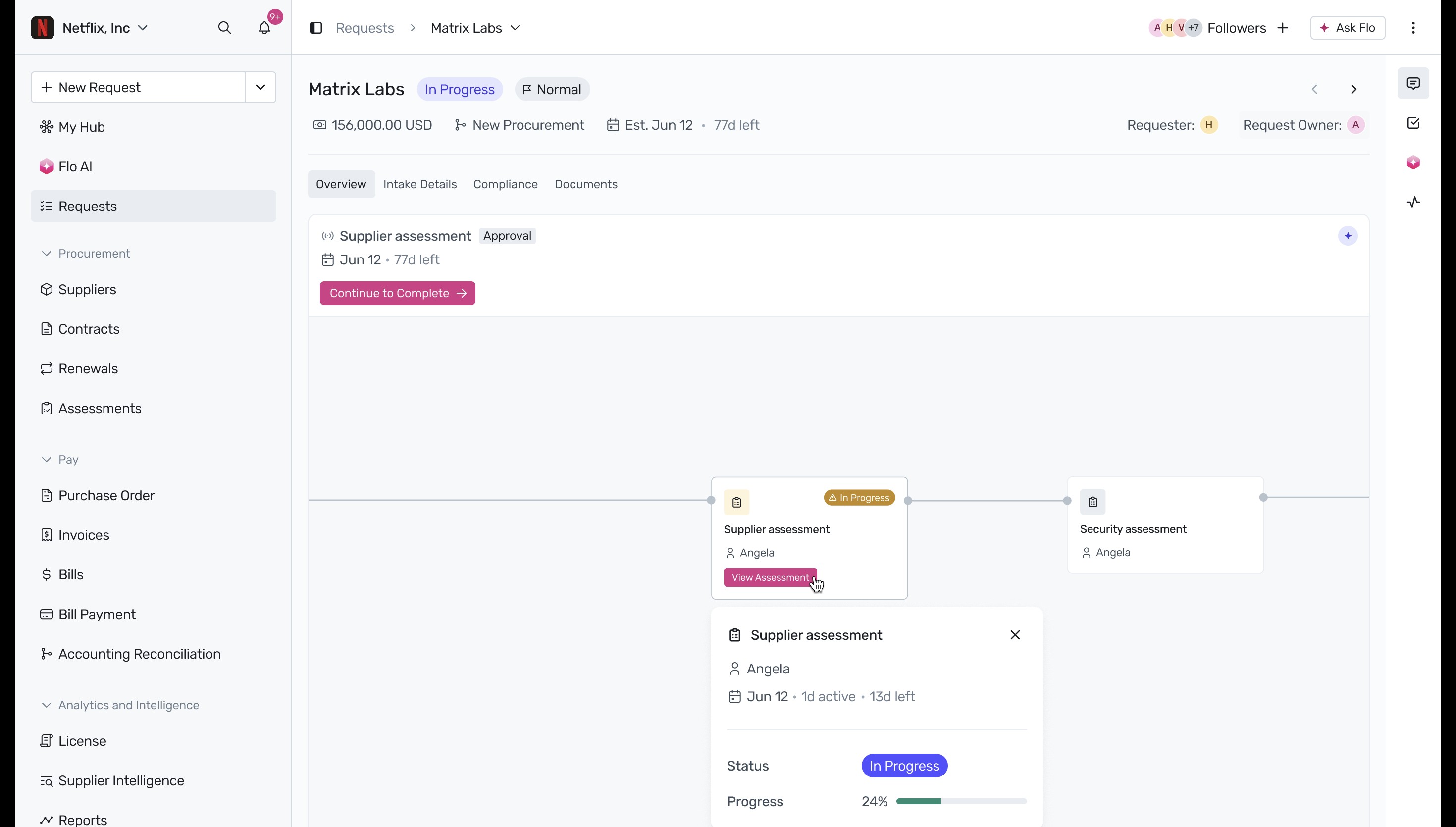Click the Supplier assessment node icon
Image resolution: width=1456 pixels, height=827 pixels.
coord(736,502)
